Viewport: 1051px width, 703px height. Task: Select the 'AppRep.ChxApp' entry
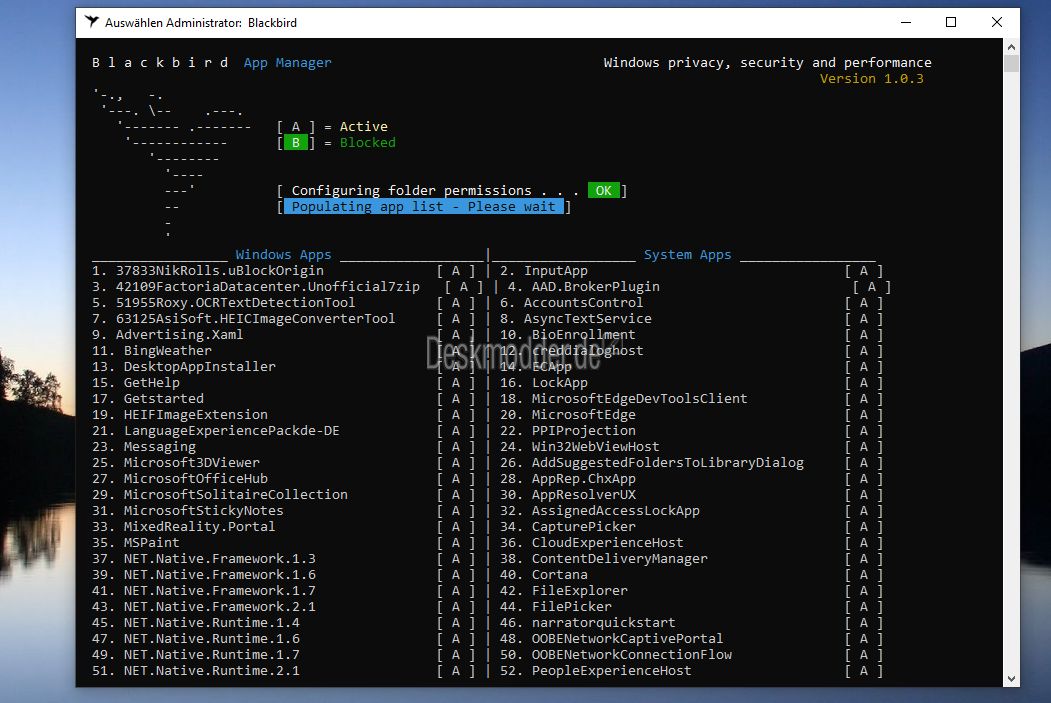[x=583, y=478]
